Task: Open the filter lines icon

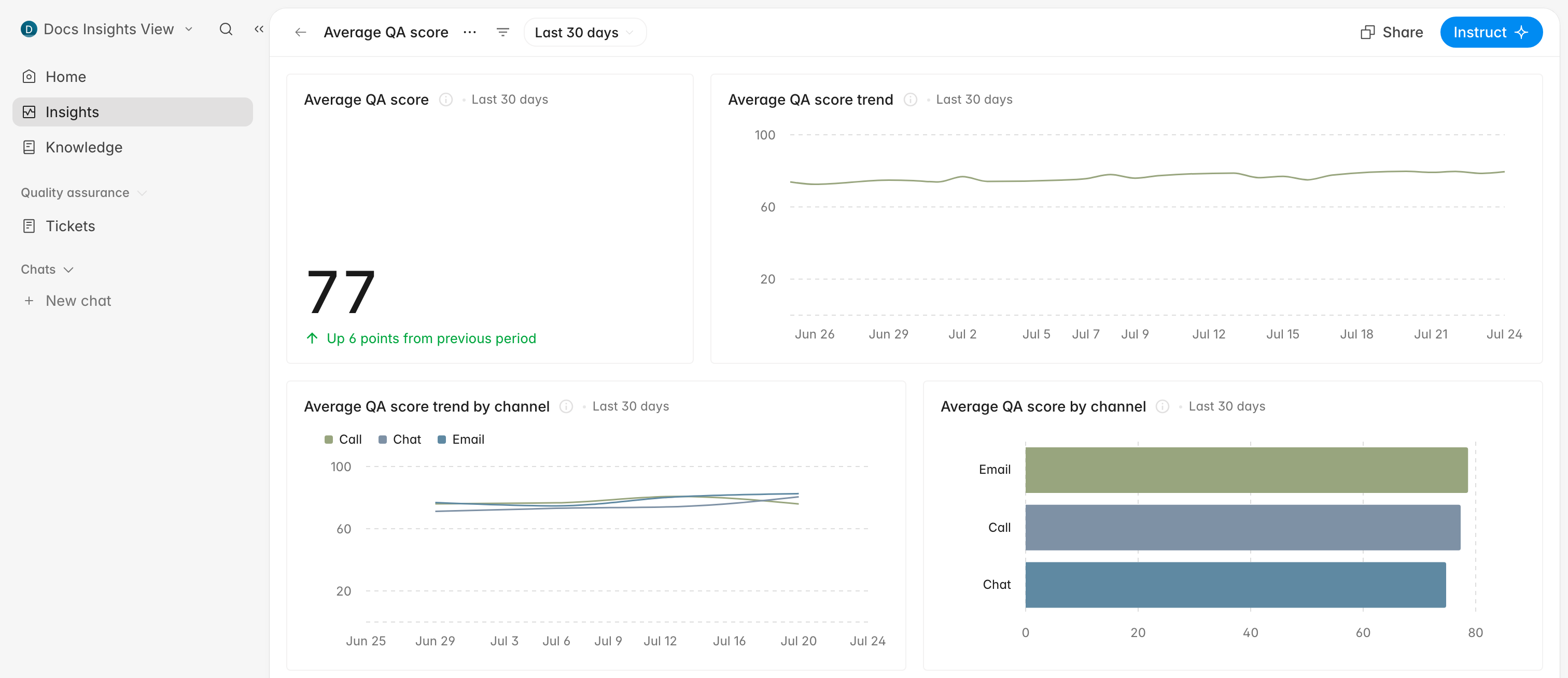Action: 503,32
